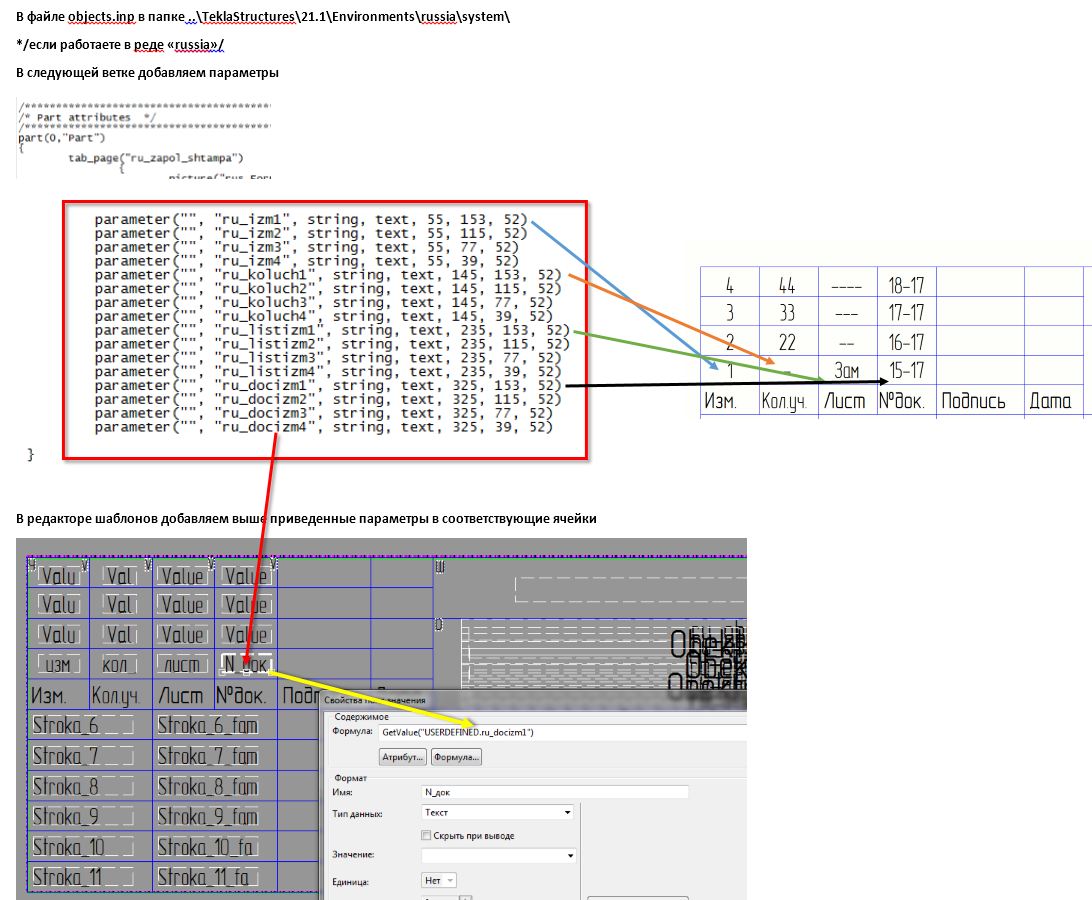The image size is (1092, 900).
Task: Enable the Скрыть при выводе checkbox
Action: pos(427,835)
